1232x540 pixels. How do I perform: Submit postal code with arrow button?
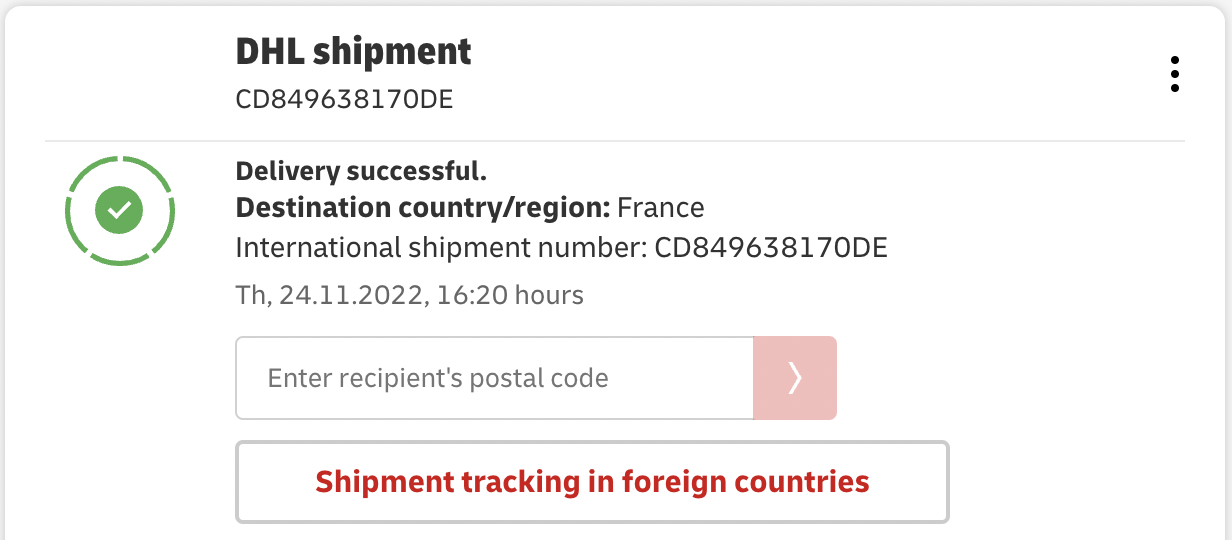point(794,378)
